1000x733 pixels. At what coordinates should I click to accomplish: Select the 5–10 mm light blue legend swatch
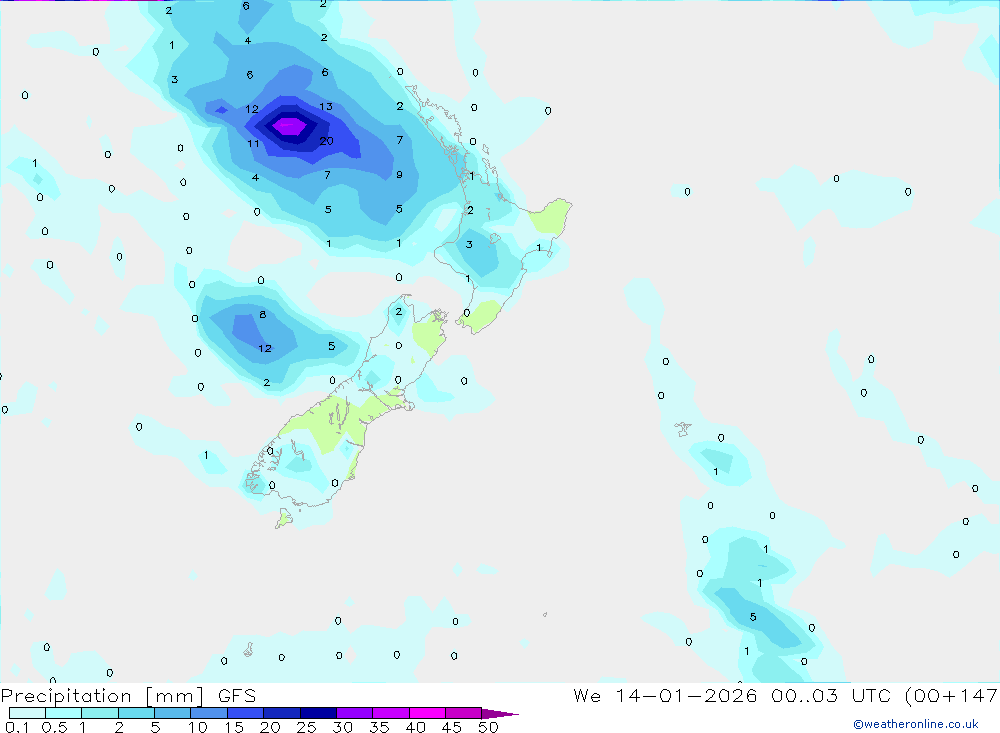click(172, 713)
